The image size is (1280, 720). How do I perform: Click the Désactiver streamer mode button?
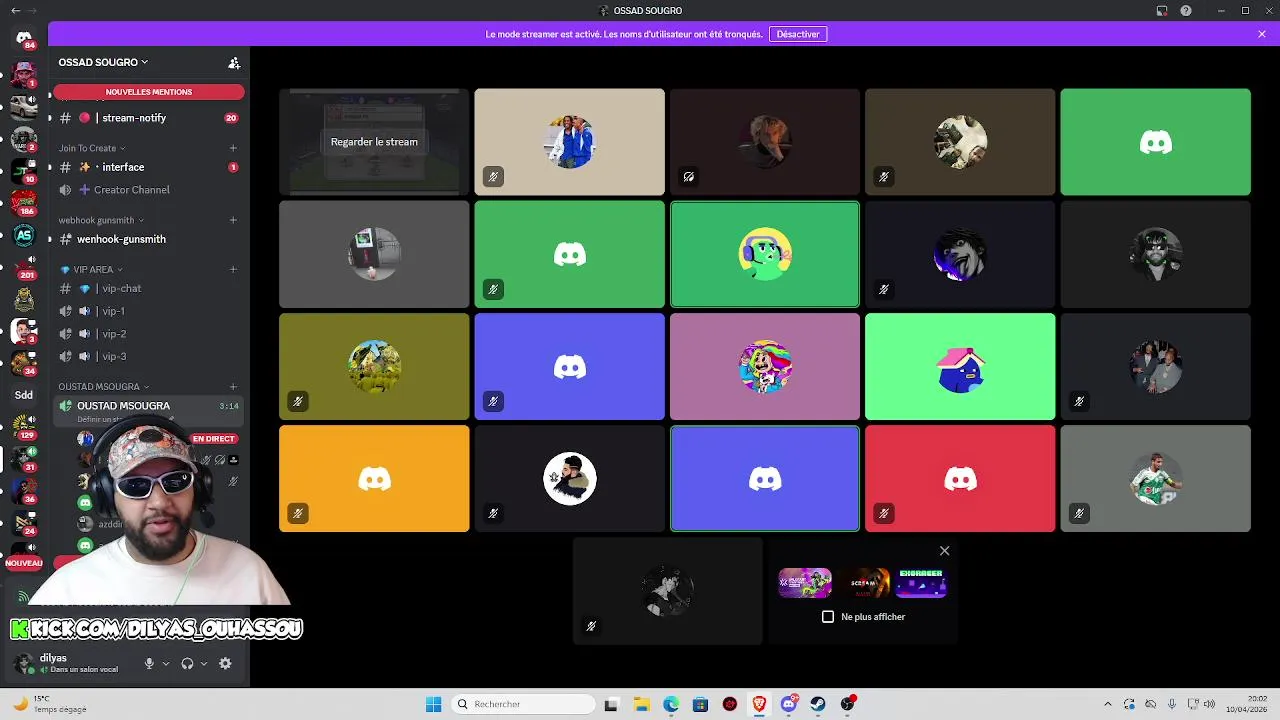click(798, 34)
